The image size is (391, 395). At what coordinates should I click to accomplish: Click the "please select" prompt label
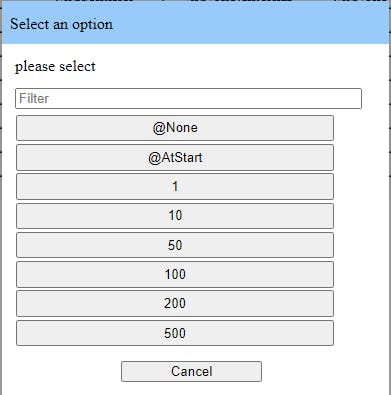pyautogui.click(x=55, y=66)
